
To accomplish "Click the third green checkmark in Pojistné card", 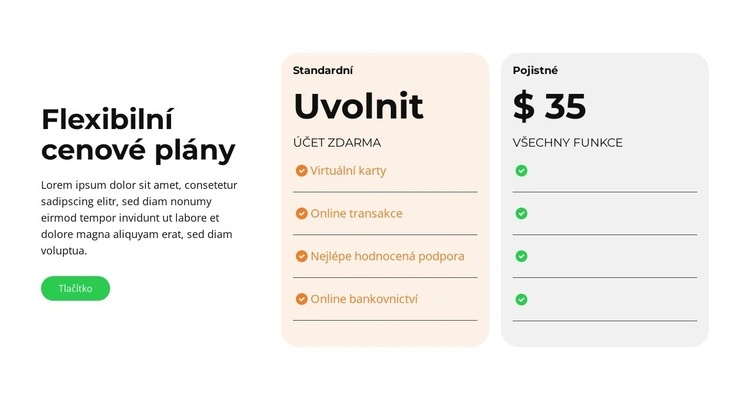I will [x=521, y=256].
